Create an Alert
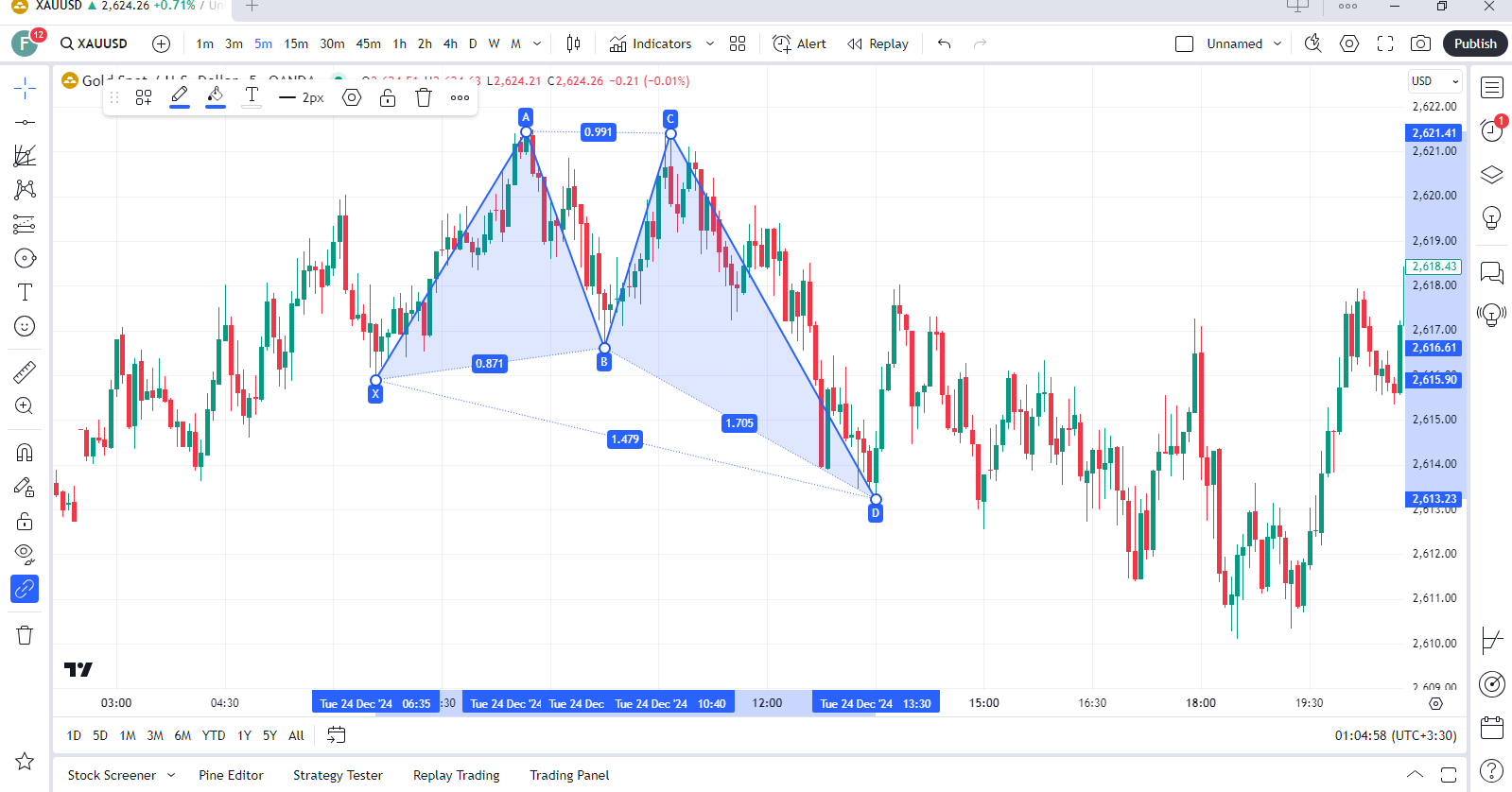Image resolution: width=1512 pixels, height=792 pixels. [799, 43]
